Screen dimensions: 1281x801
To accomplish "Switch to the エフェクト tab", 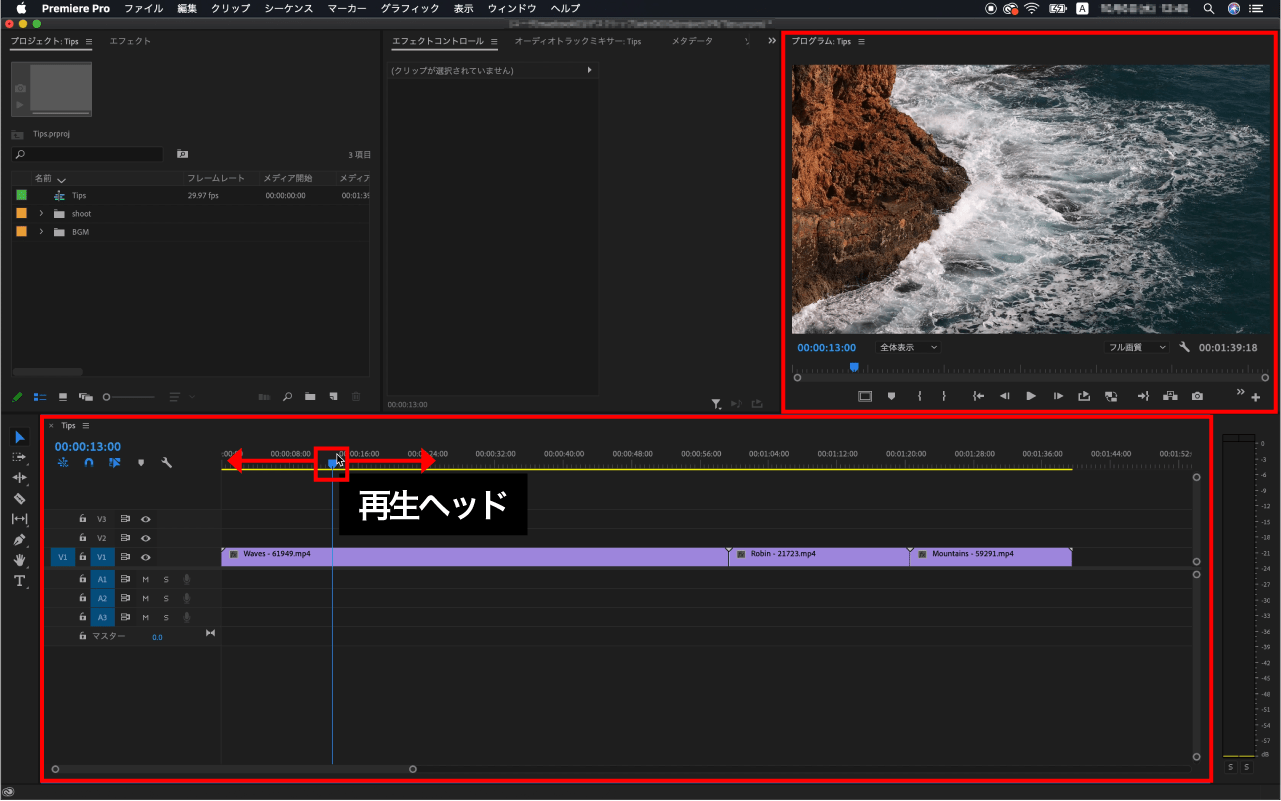I will pyautogui.click(x=130, y=41).
